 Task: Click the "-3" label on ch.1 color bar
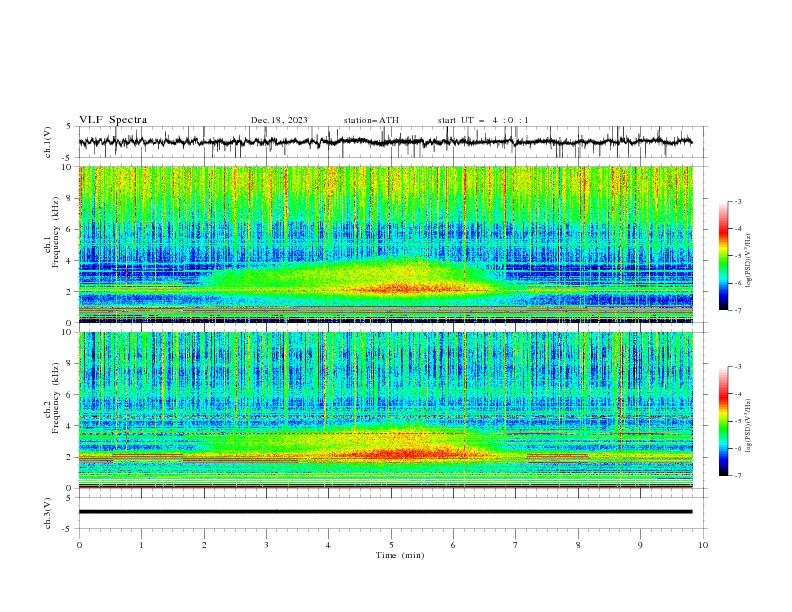click(737, 201)
